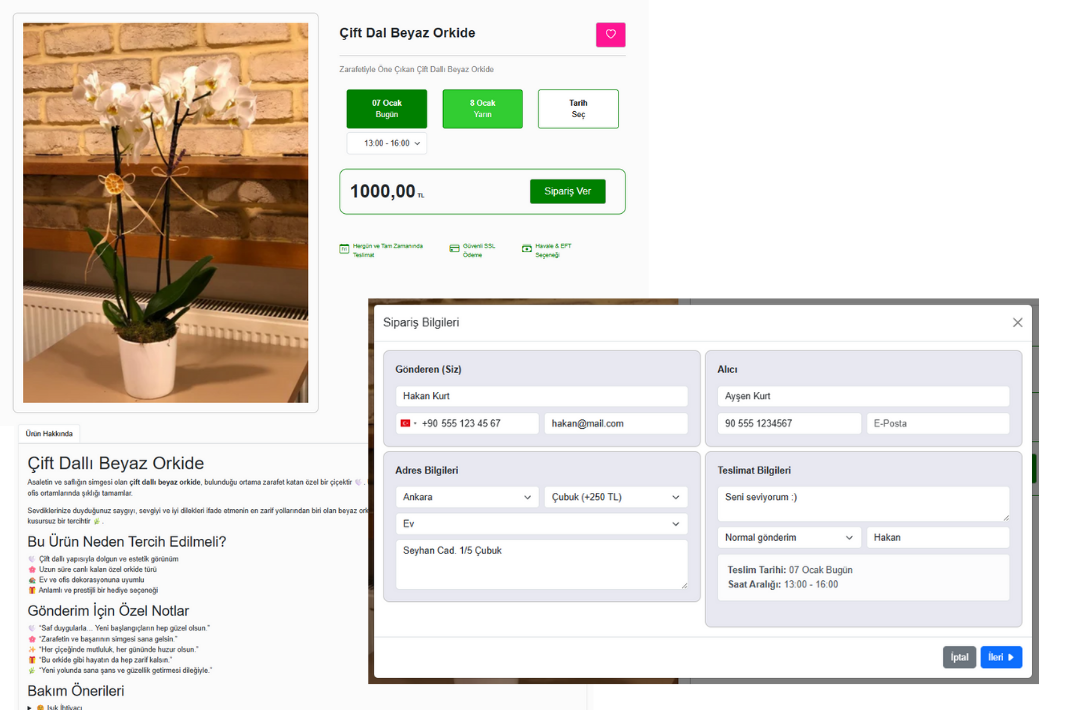This screenshot has width=1081, height=710.
Task: Choose the Tarih Seç date option
Action: coord(578,109)
